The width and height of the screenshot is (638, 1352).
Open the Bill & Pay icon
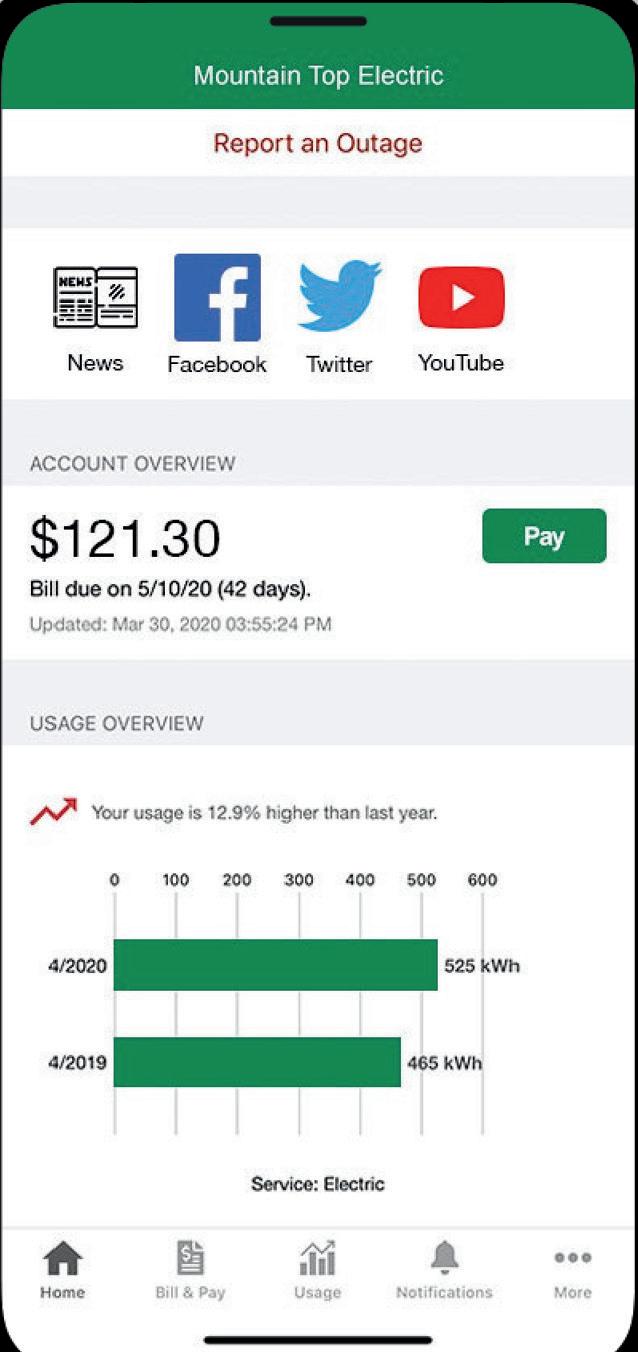click(x=190, y=1258)
